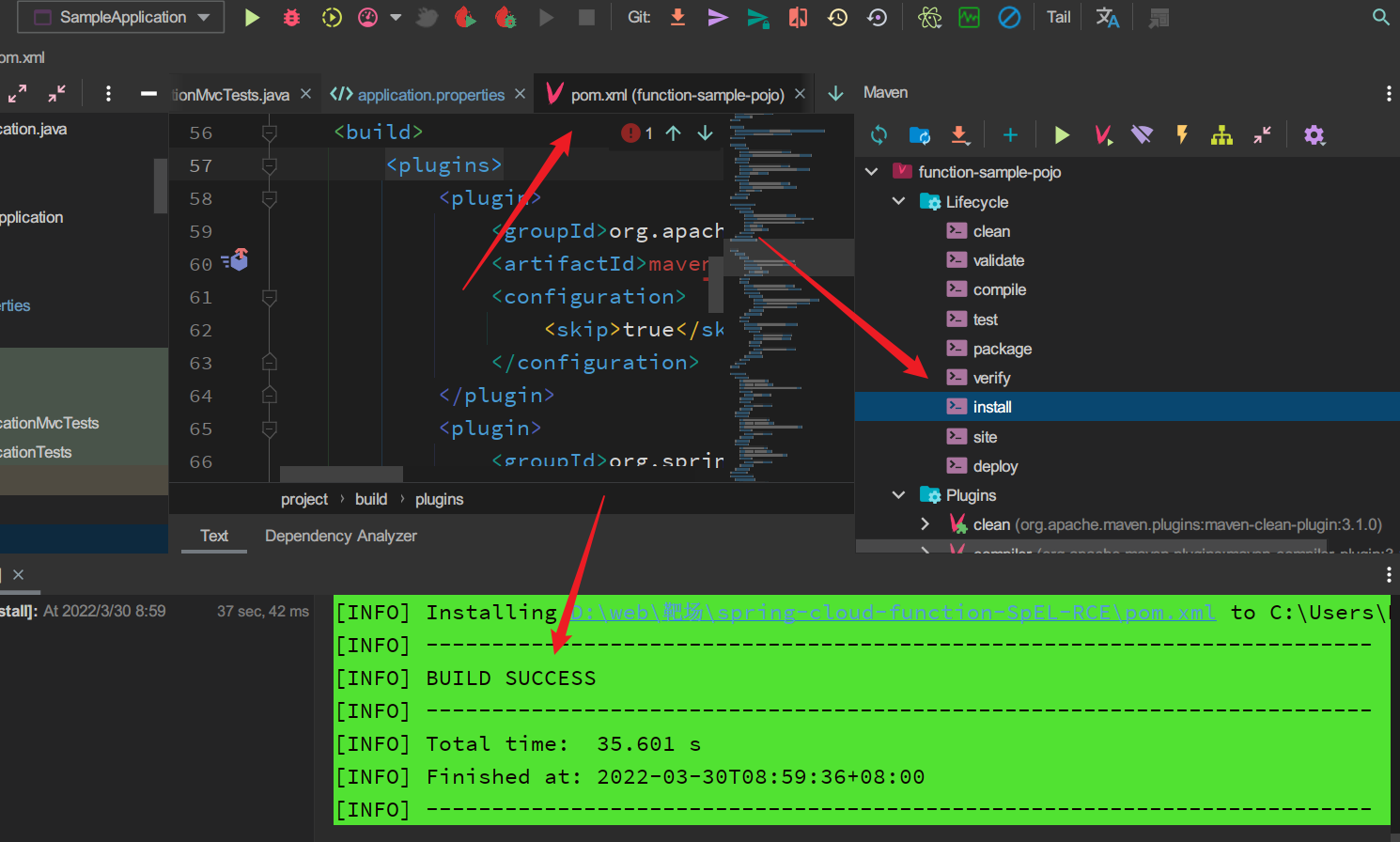Rollback changes with the revert icon
The width and height of the screenshot is (1400, 842).
coord(878,17)
